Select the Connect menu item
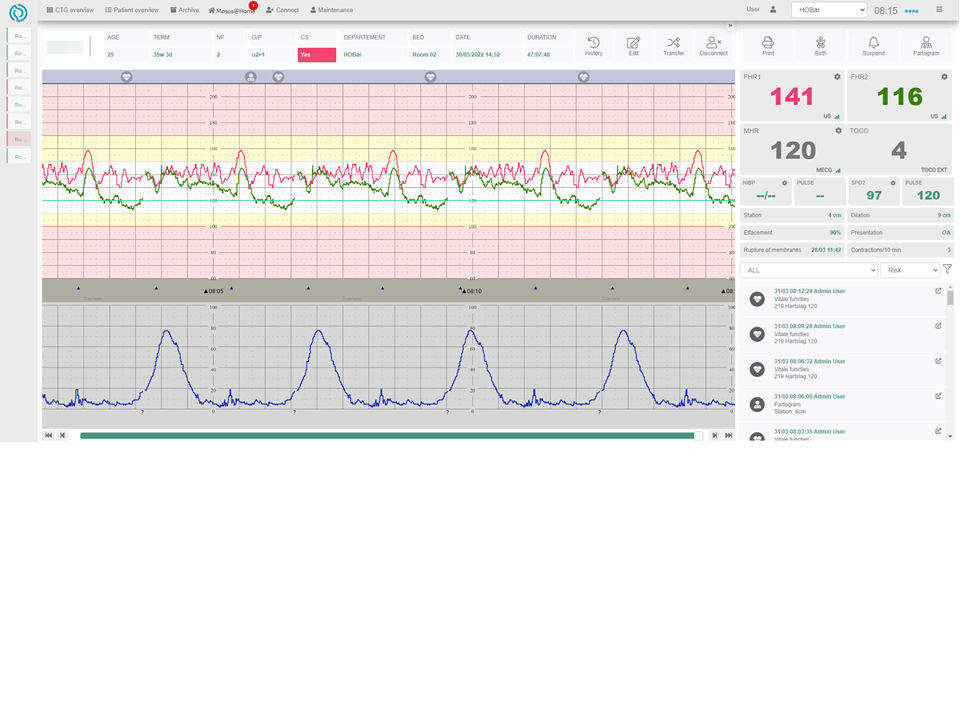 click(282, 10)
